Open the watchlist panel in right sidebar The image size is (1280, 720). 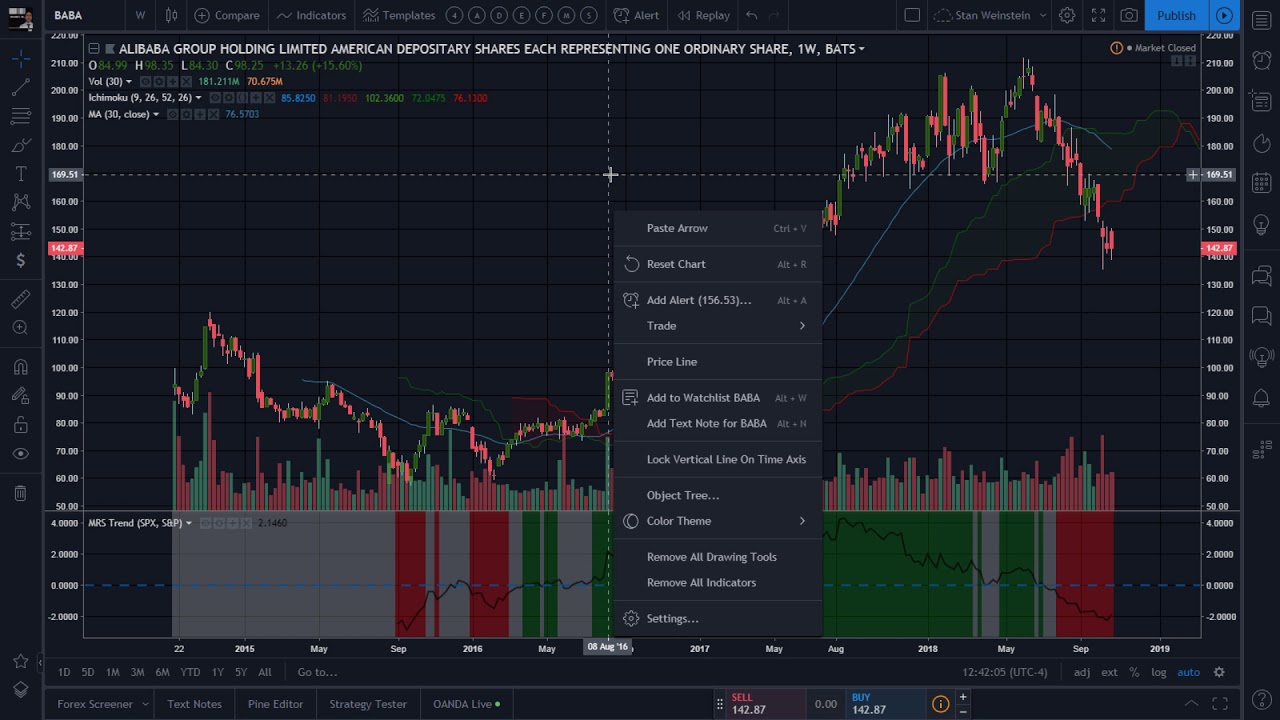click(x=1261, y=21)
